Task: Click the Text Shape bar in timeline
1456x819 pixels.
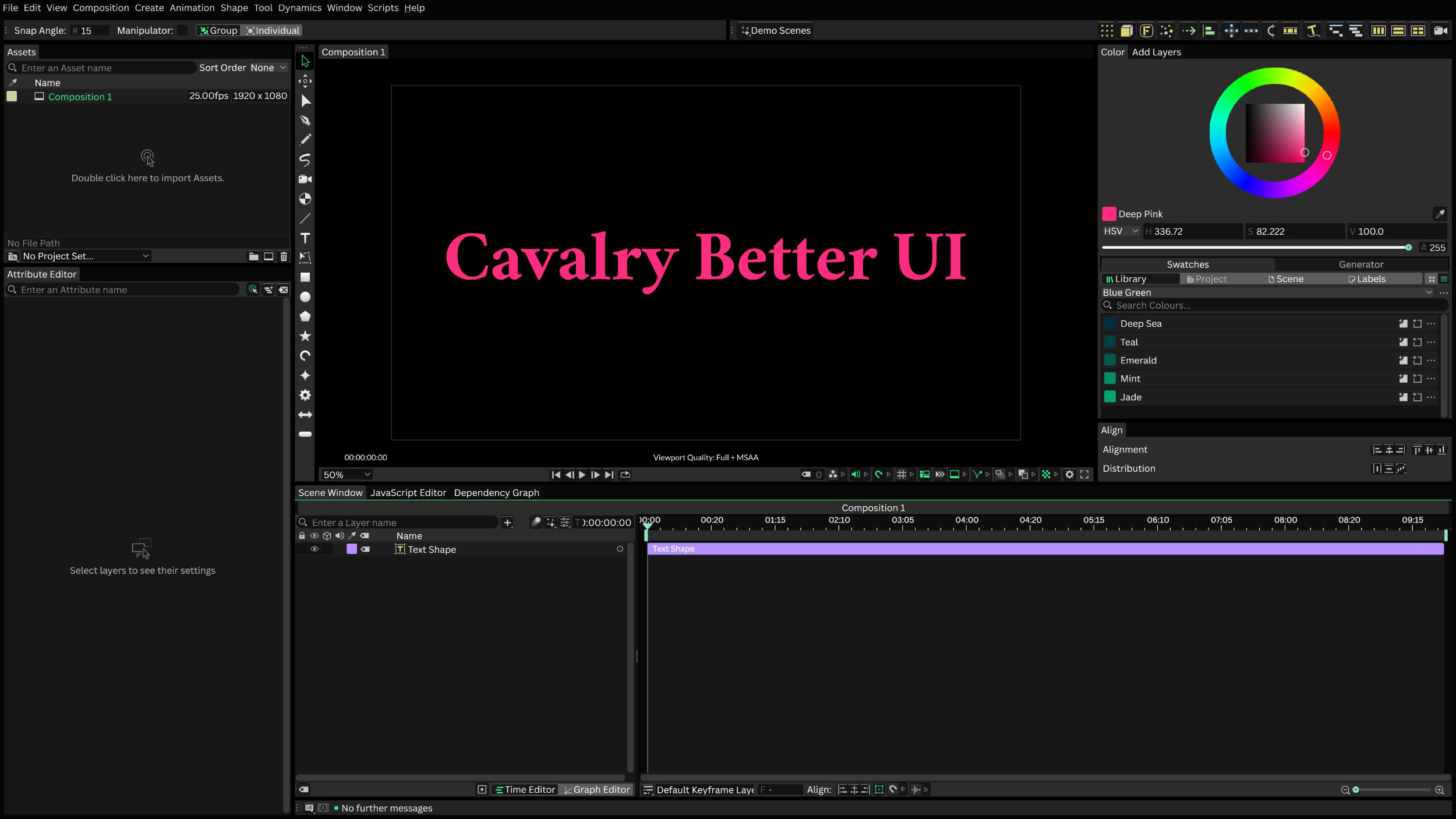Action: (1045, 549)
